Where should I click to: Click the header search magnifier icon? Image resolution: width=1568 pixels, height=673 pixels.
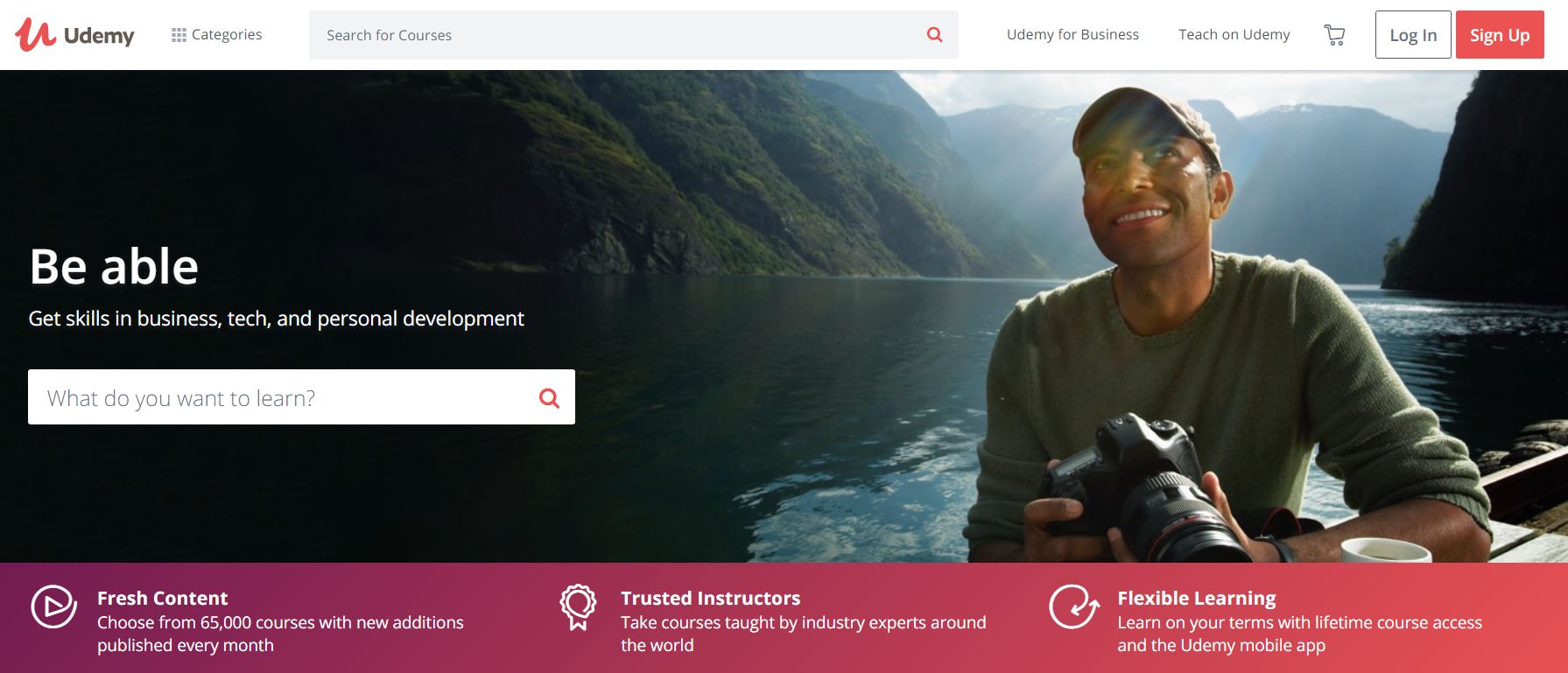(935, 35)
